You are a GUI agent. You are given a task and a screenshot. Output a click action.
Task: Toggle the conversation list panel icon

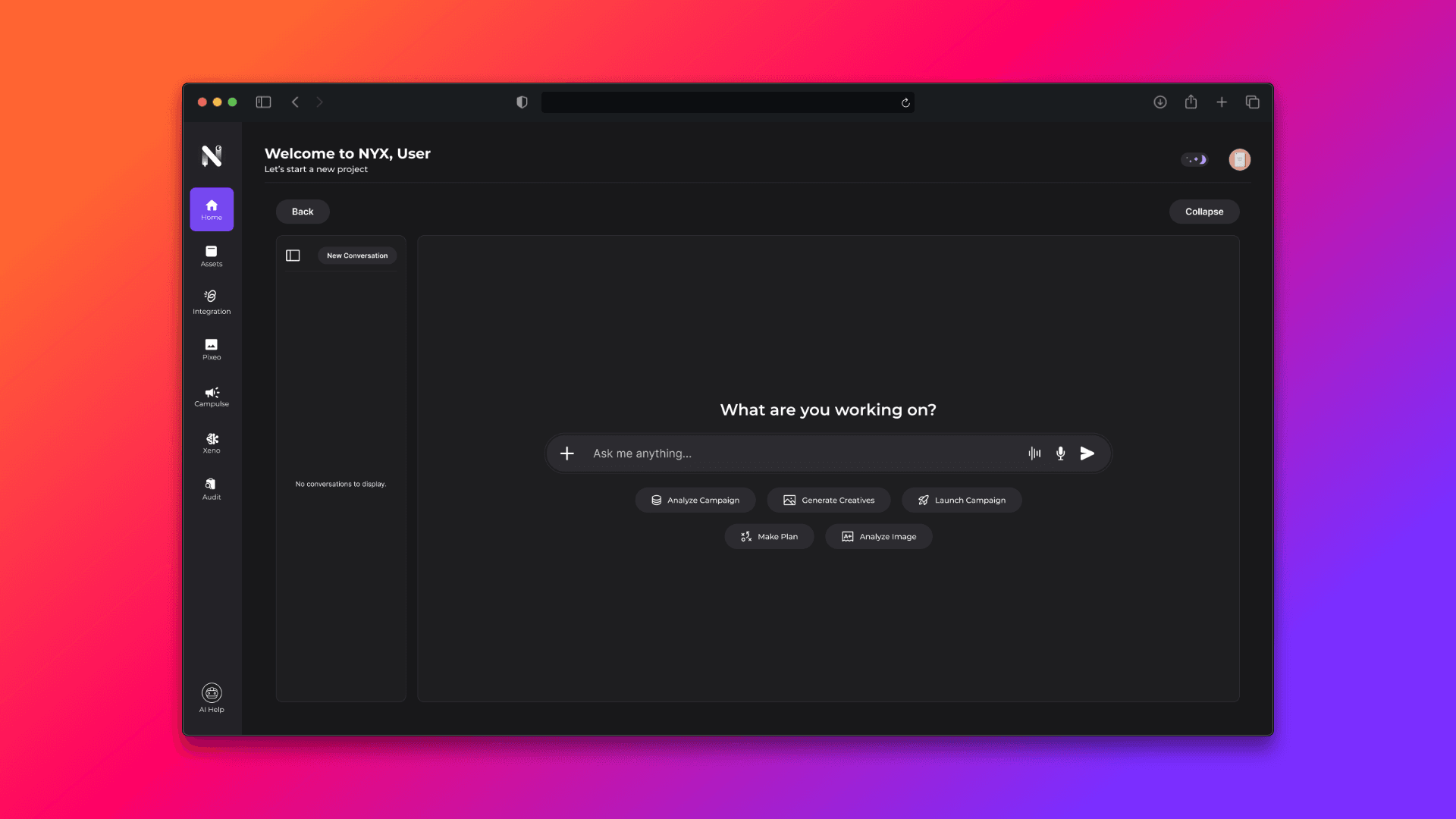[293, 256]
